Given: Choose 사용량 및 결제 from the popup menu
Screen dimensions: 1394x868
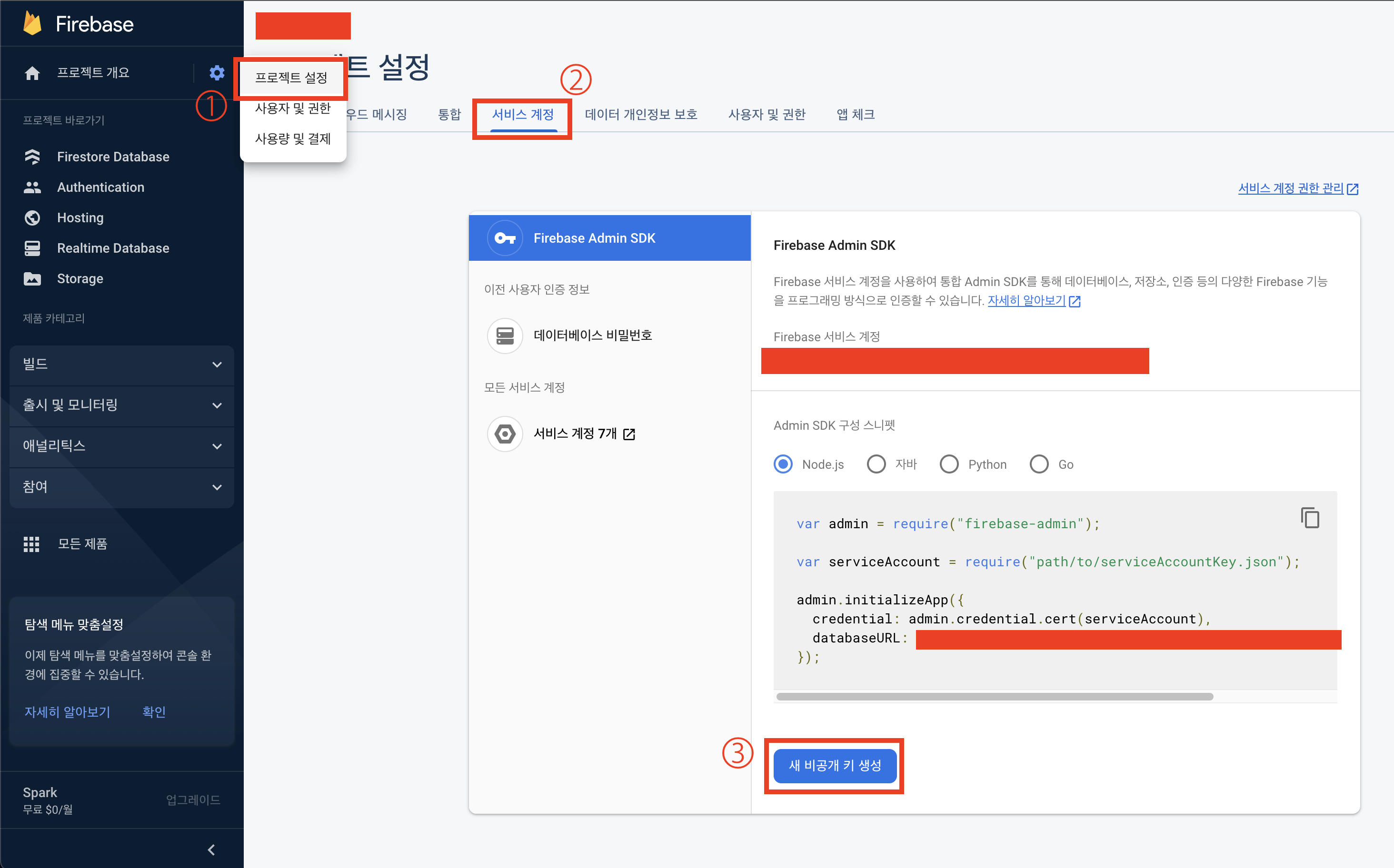Looking at the screenshot, I should click(293, 139).
